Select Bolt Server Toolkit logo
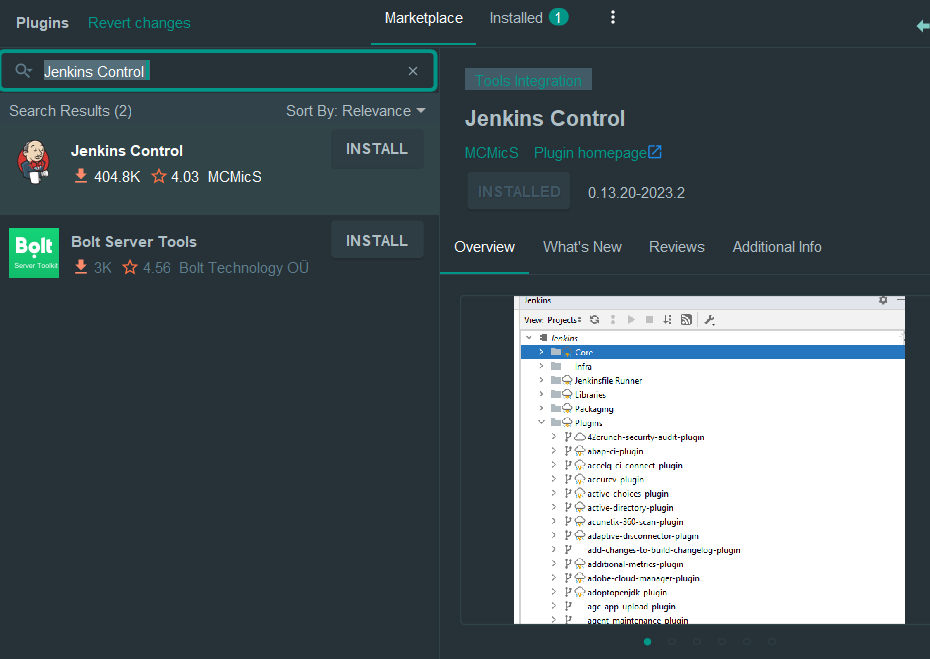 [x=34, y=253]
